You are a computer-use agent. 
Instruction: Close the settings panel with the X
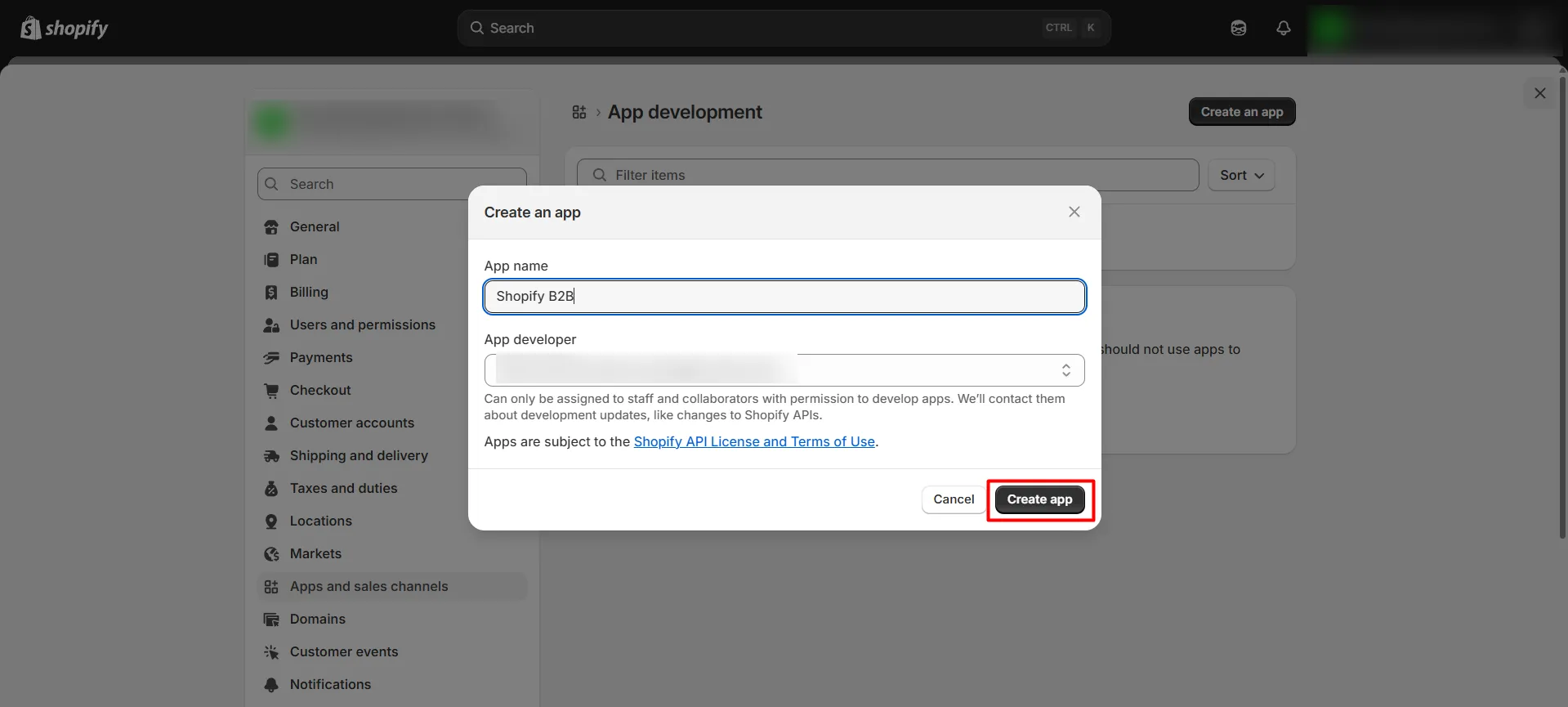(1540, 93)
